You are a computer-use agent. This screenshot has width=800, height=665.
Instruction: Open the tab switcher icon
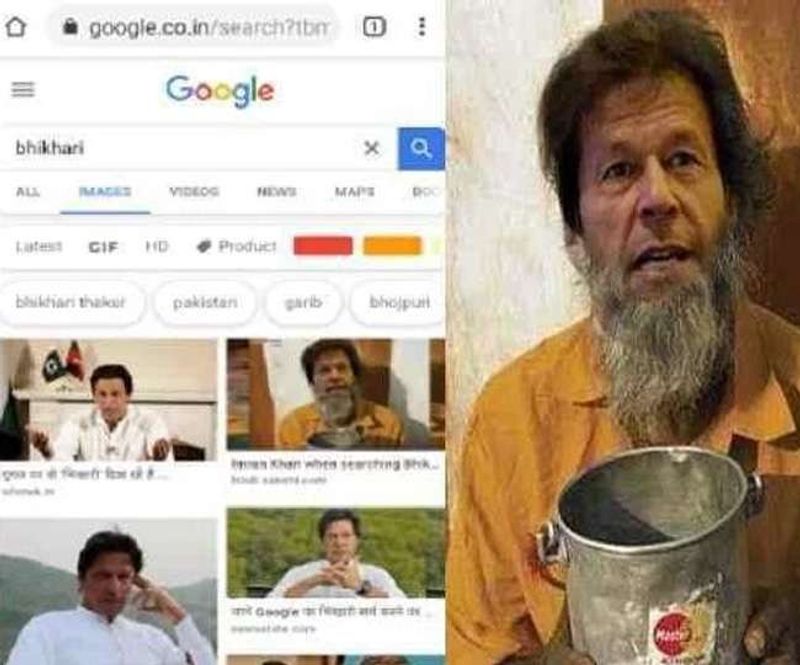[x=374, y=27]
